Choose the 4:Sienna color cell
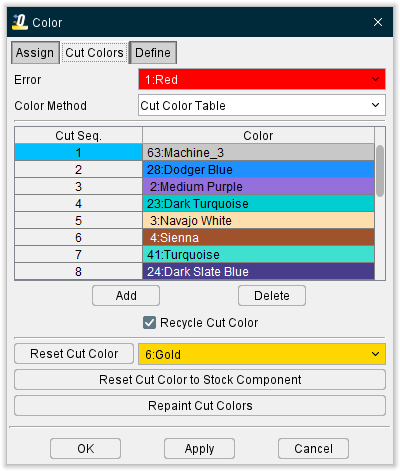This screenshot has width=400, height=471. tap(258, 238)
